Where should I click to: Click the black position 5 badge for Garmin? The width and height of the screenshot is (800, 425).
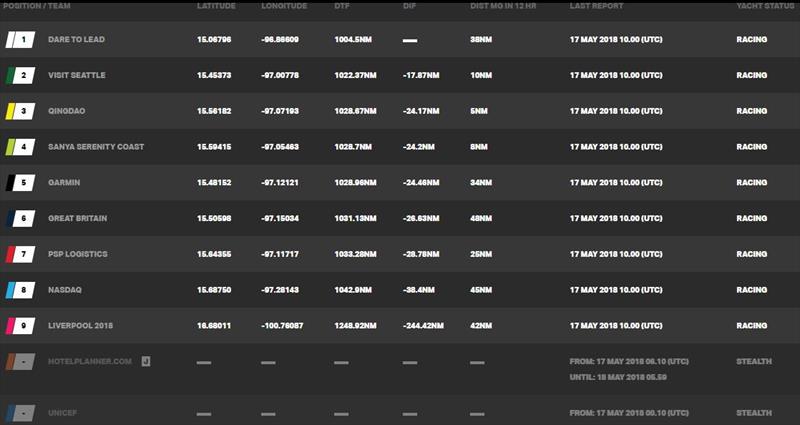click(x=20, y=183)
